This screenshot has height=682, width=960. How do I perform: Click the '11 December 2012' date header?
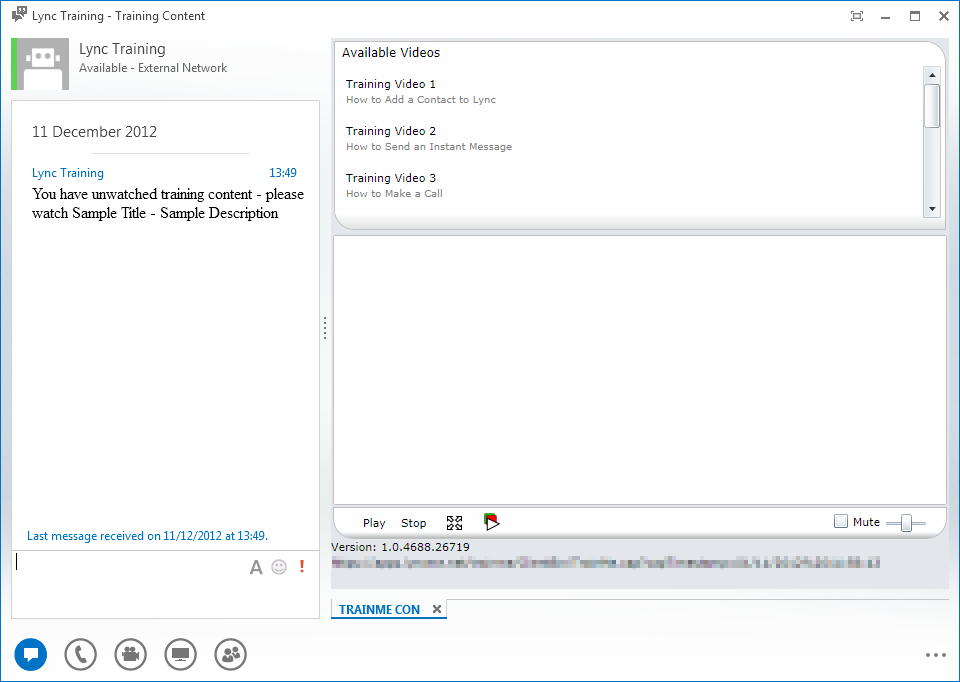pos(94,132)
